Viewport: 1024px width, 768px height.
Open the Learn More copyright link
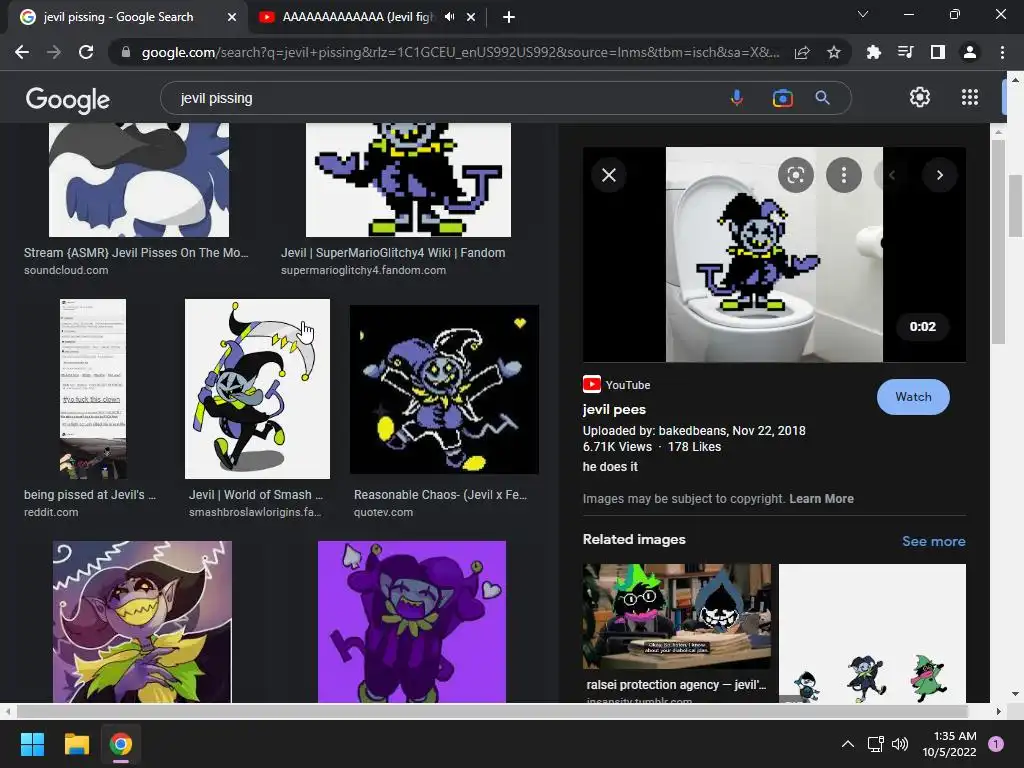[x=822, y=498]
